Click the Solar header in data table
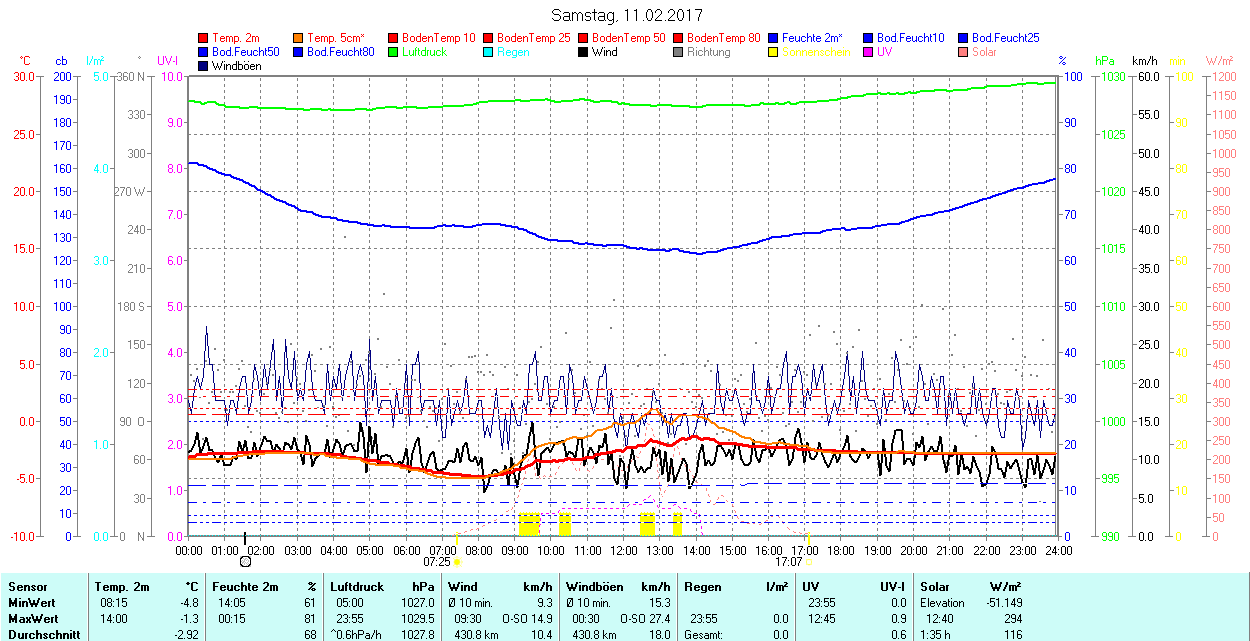 coord(935,587)
